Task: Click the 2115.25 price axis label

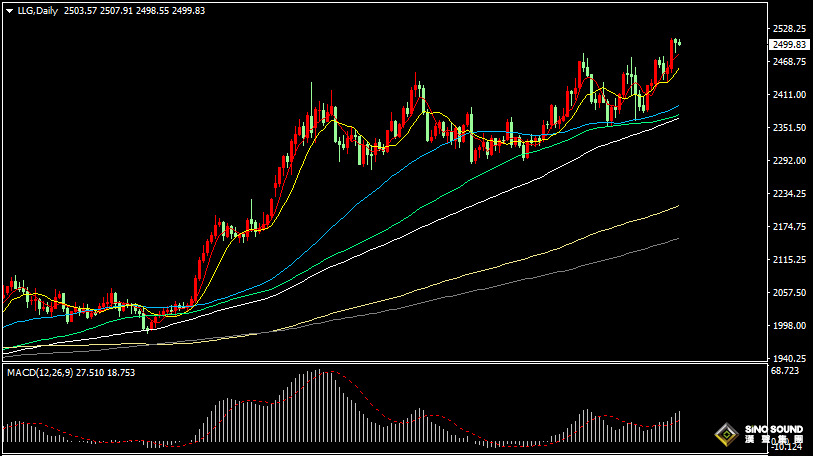Action: [x=789, y=260]
